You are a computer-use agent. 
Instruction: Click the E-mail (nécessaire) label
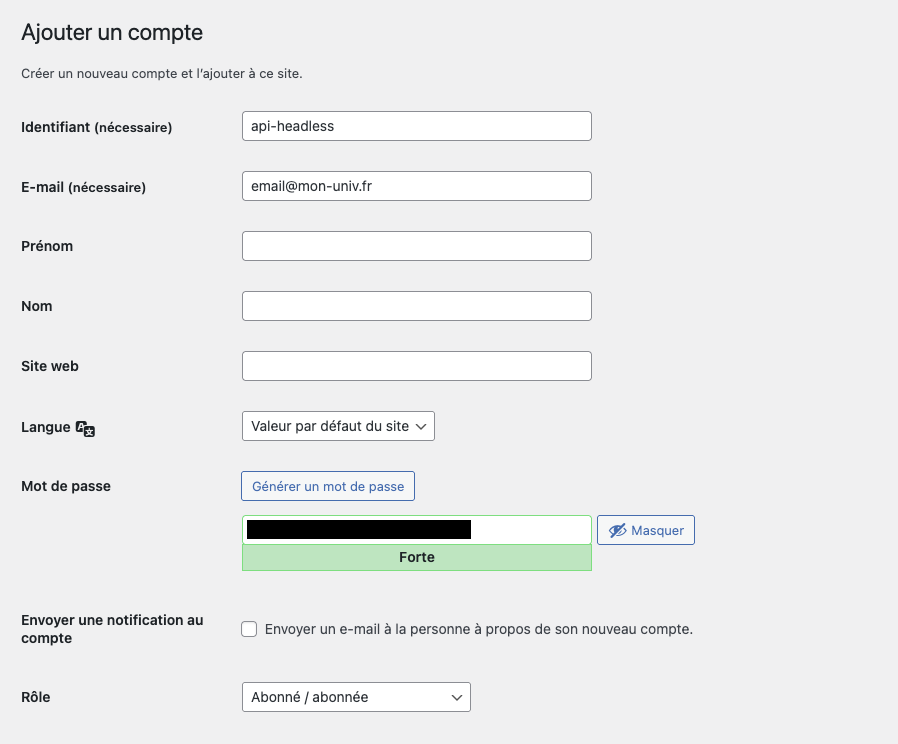point(83,187)
